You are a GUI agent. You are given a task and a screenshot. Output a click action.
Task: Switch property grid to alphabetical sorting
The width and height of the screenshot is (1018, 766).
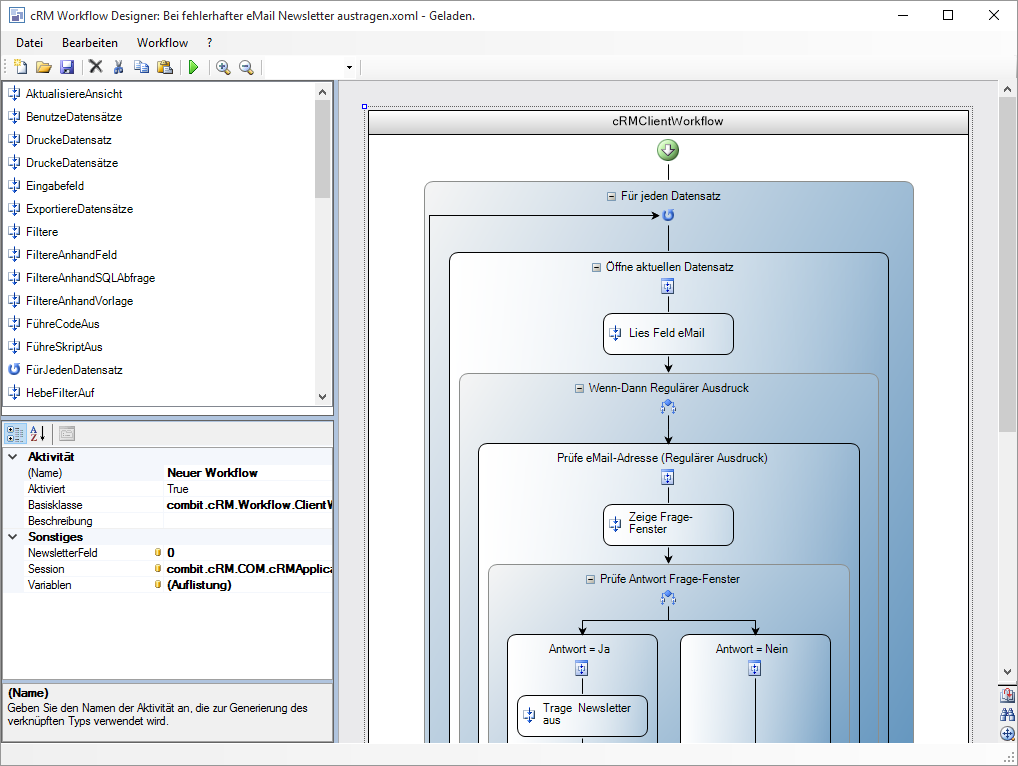(x=37, y=434)
